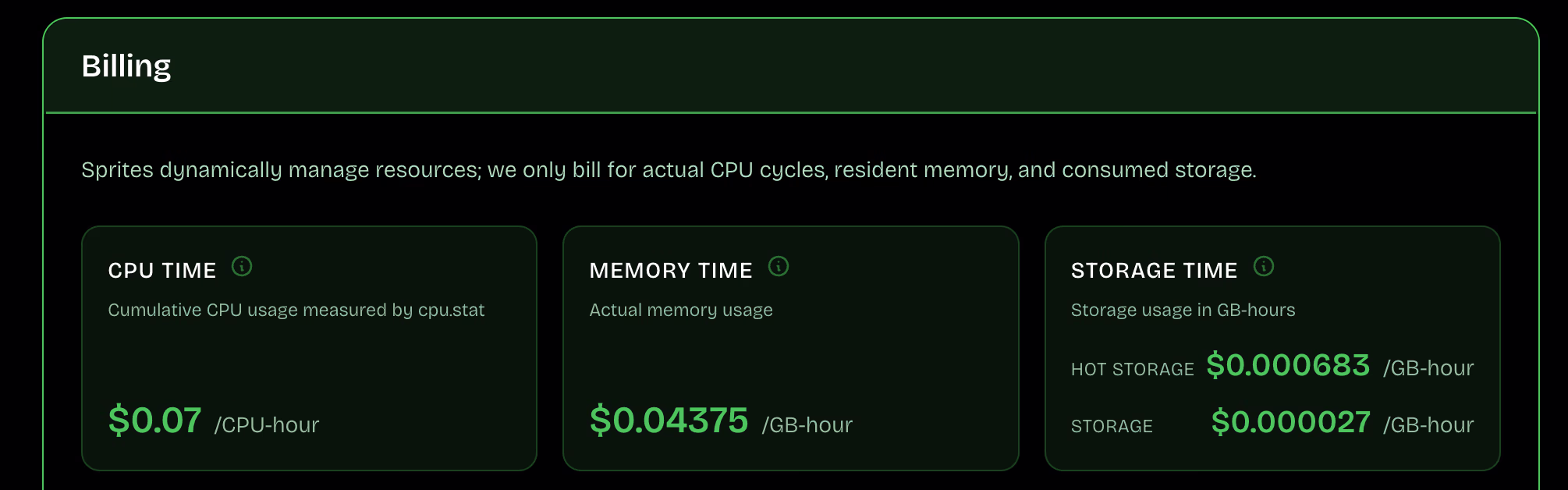Select the /GB-hour label beside memory price
The image size is (1568, 490).
pos(807,425)
